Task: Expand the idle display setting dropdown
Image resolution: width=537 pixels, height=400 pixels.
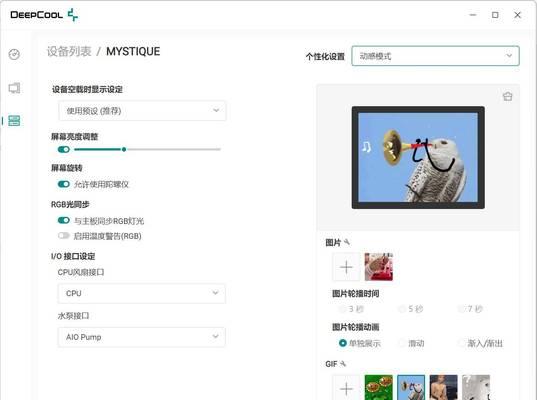Action: tap(142, 111)
